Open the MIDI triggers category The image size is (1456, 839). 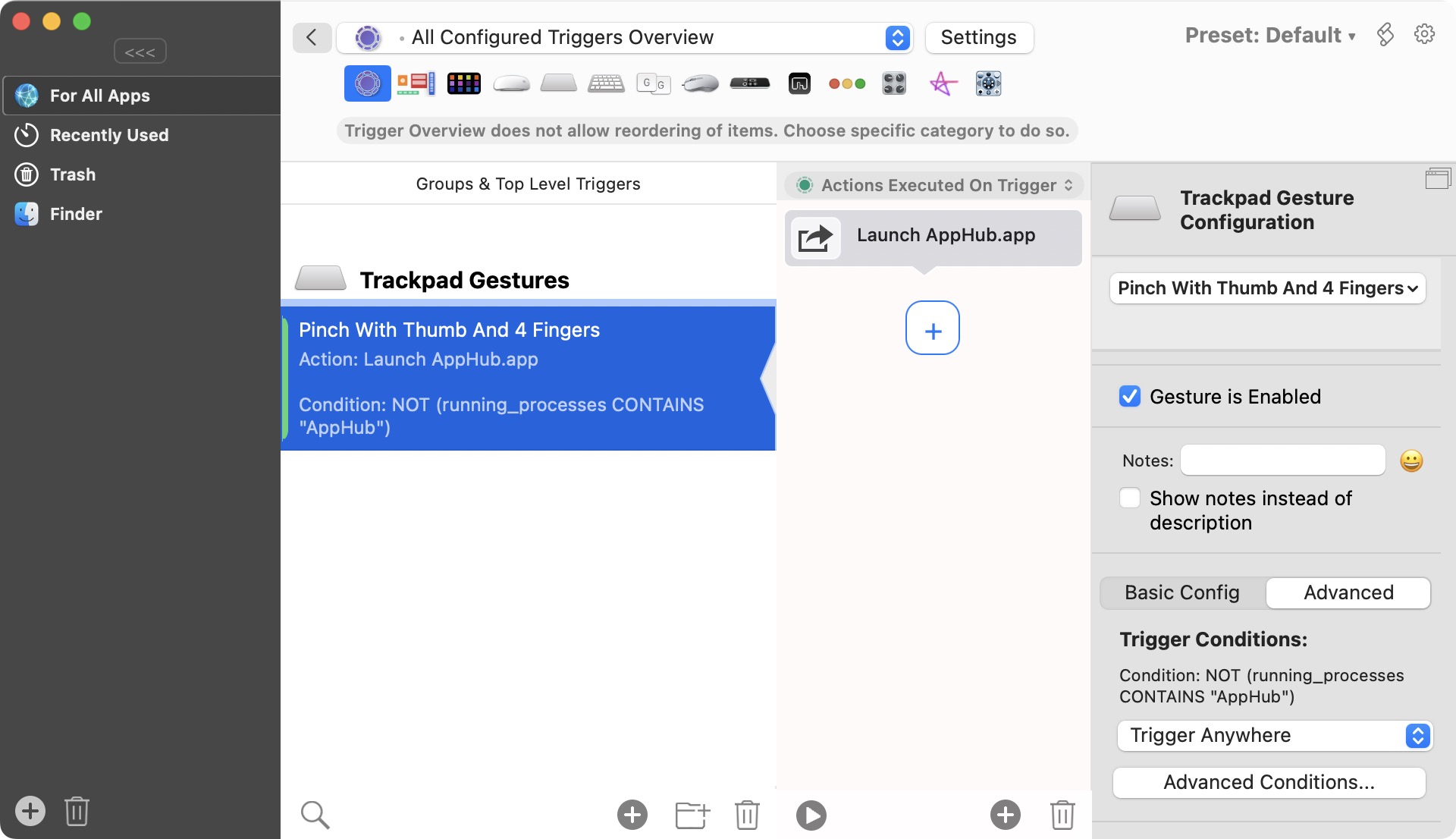point(895,83)
